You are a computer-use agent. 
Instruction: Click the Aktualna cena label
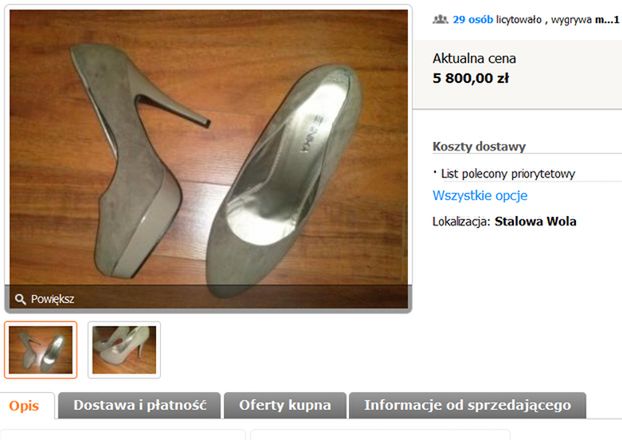[474, 58]
